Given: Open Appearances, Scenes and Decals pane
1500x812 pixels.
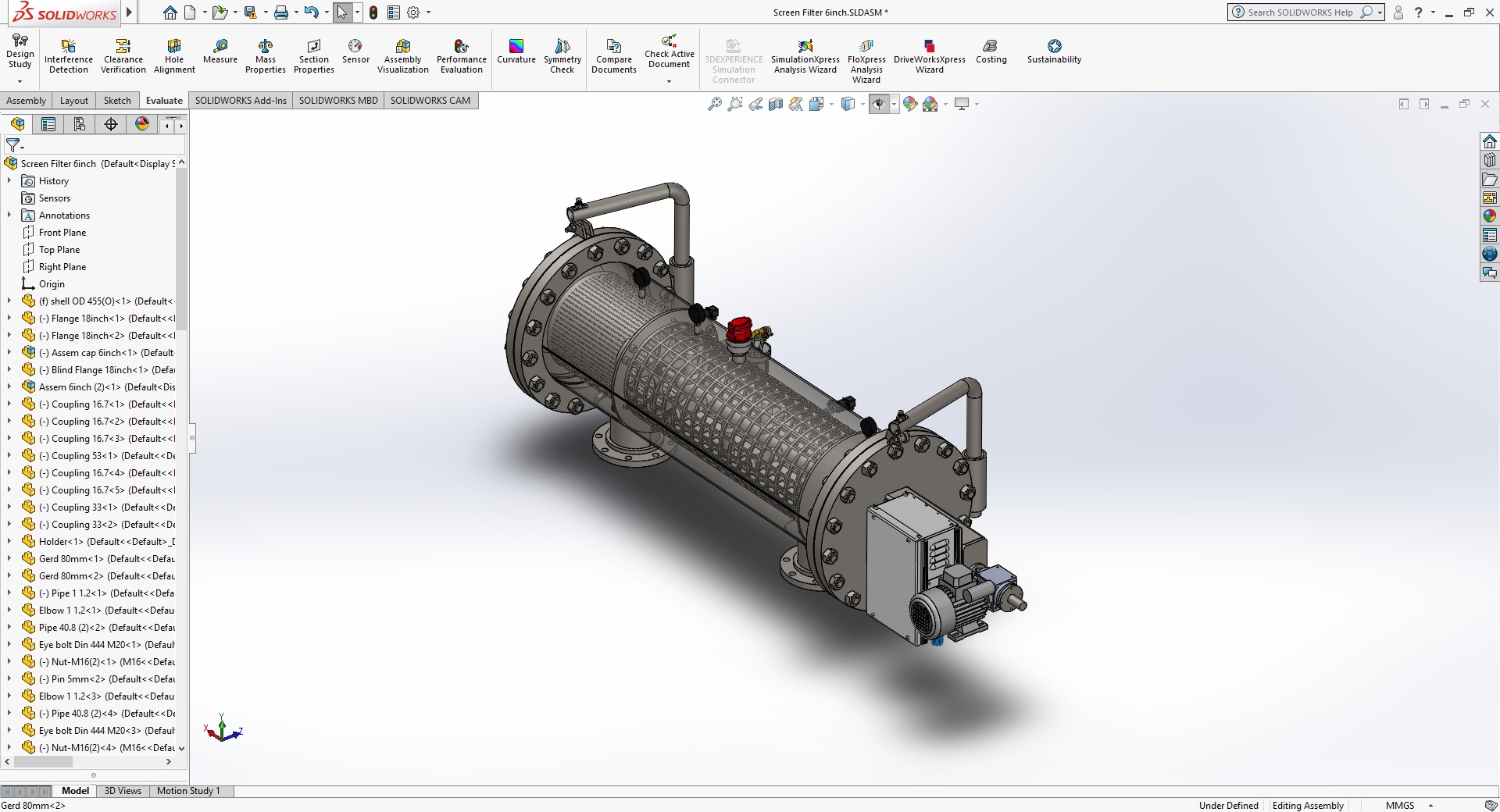Looking at the screenshot, I should pos(1490,216).
